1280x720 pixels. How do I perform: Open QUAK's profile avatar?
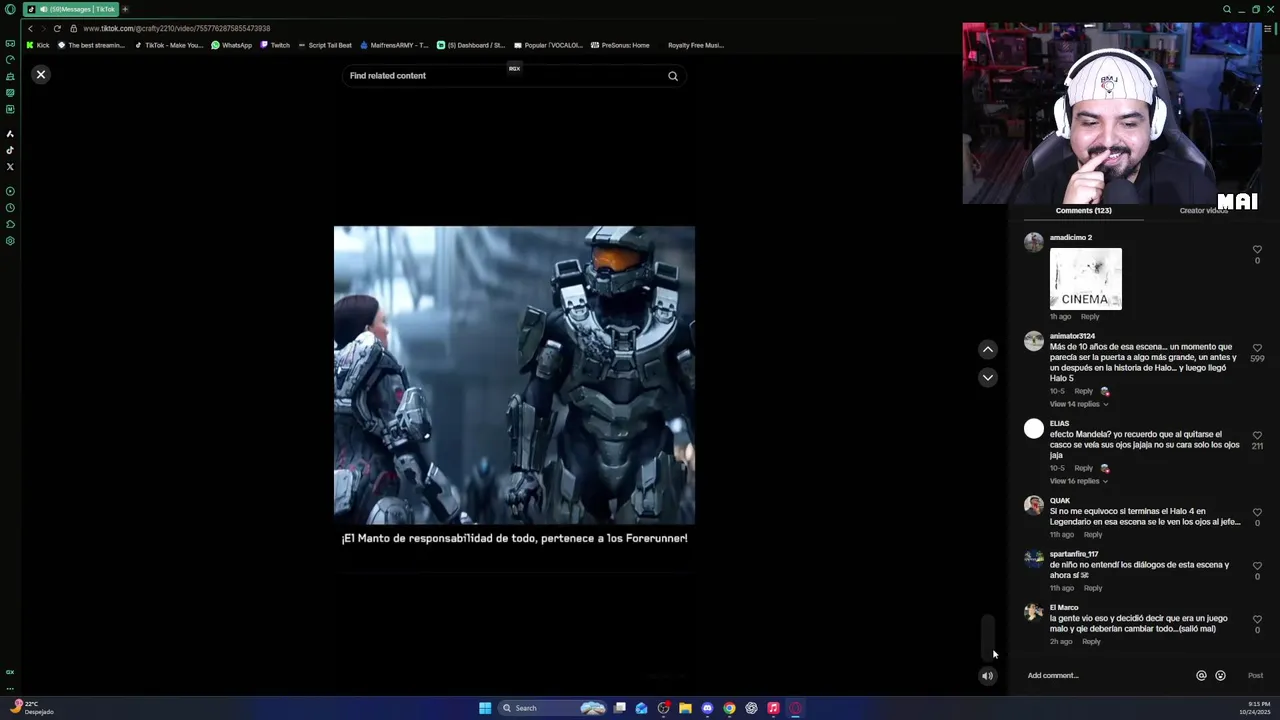[x=1034, y=506]
